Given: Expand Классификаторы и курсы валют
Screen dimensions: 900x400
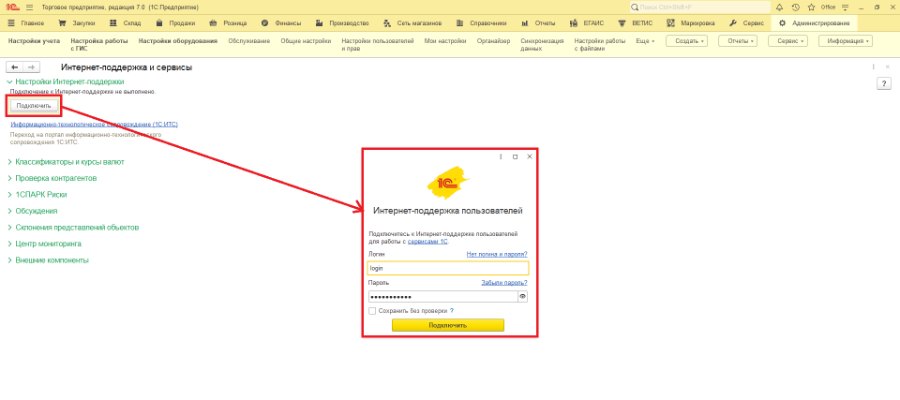Looking at the screenshot, I should [x=65, y=162].
